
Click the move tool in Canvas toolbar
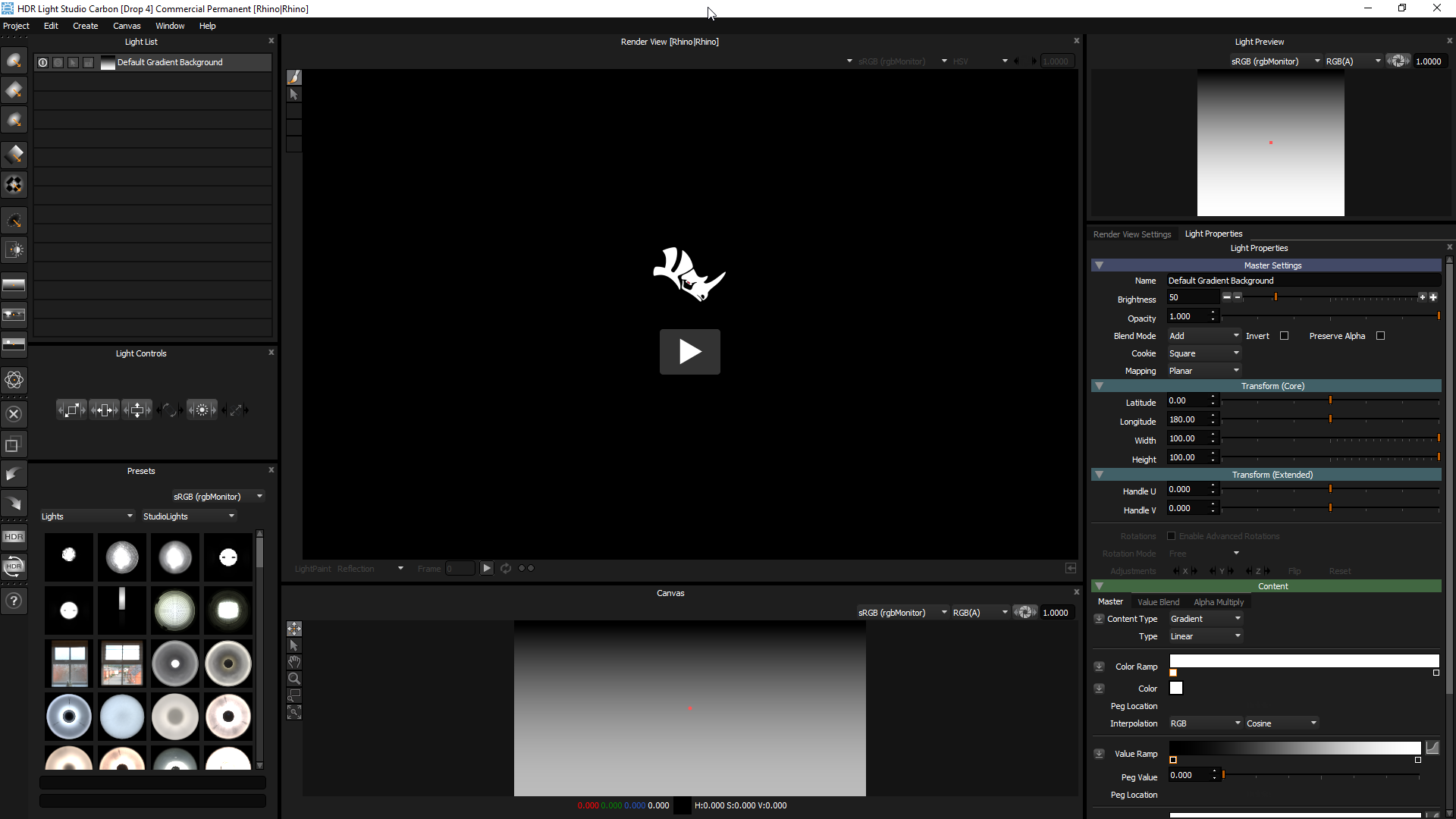tap(294, 629)
